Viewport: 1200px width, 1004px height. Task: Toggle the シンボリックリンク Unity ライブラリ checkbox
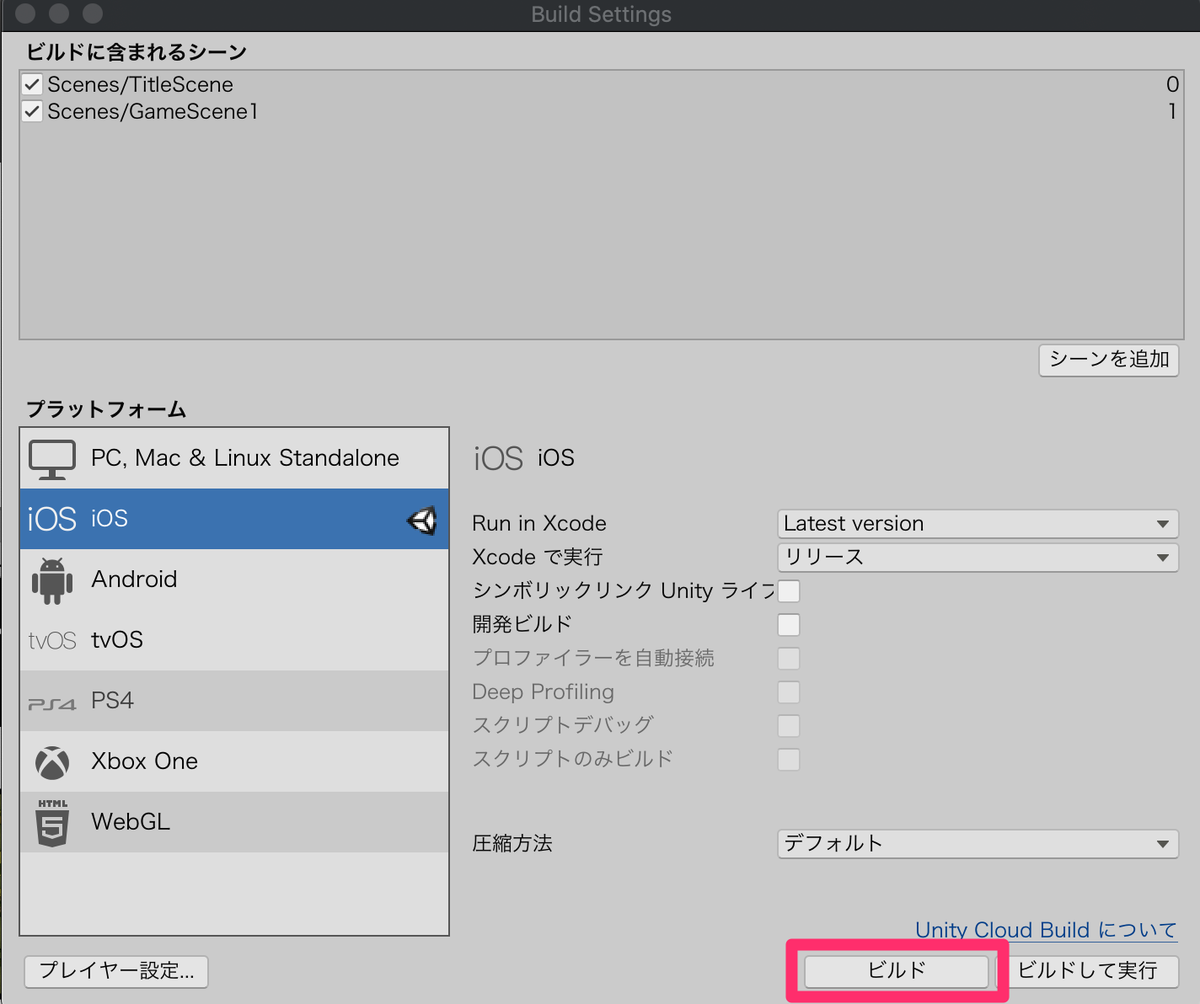tap(789, 591)
